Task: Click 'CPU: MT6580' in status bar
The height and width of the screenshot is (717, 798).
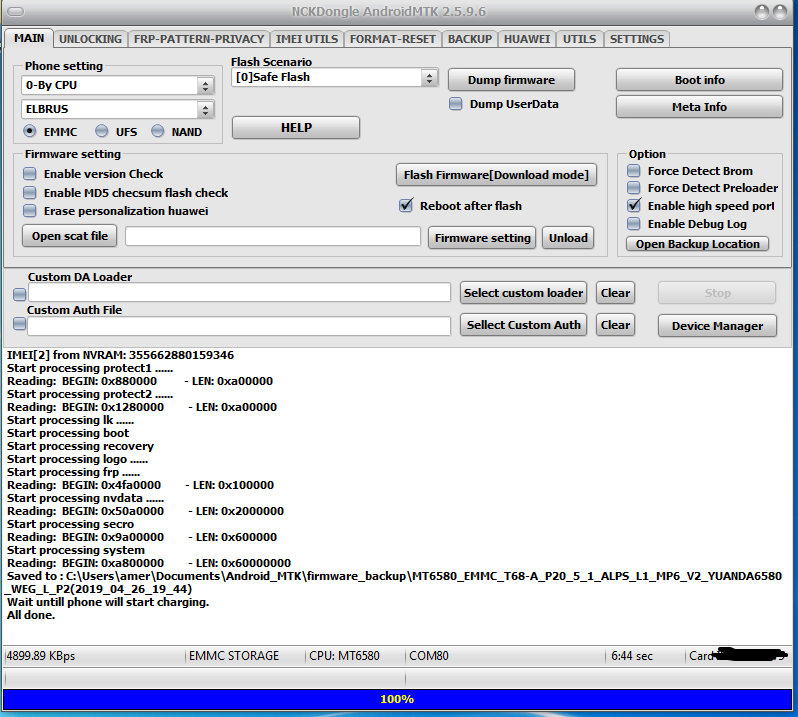Action: pyautogui.click(x=345, y=656)
